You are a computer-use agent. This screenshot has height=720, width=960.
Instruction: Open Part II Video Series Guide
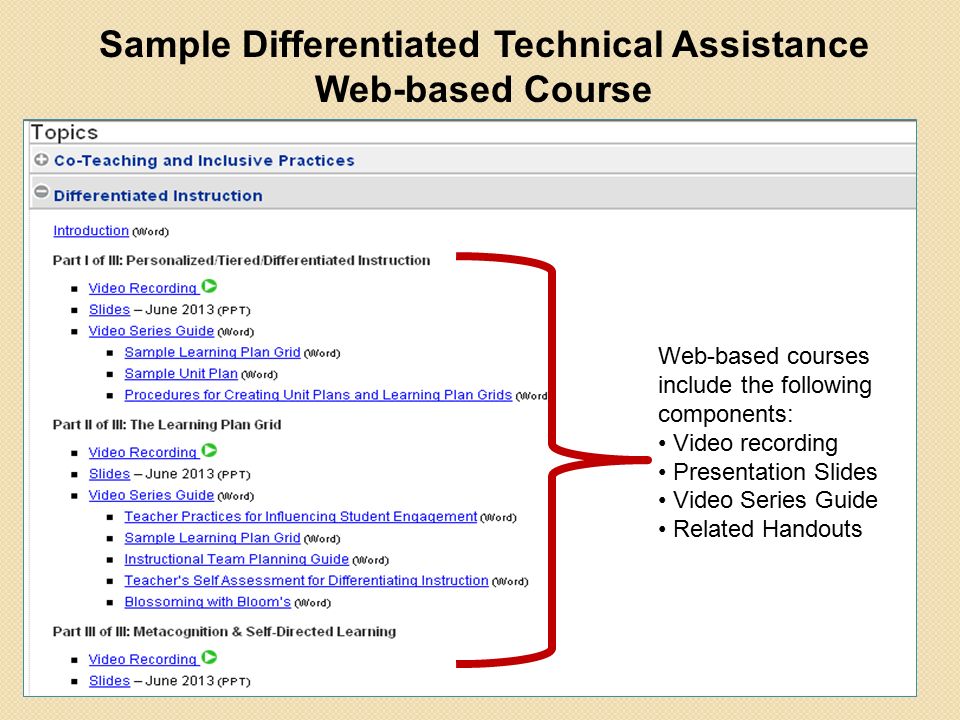pos(151,495)
